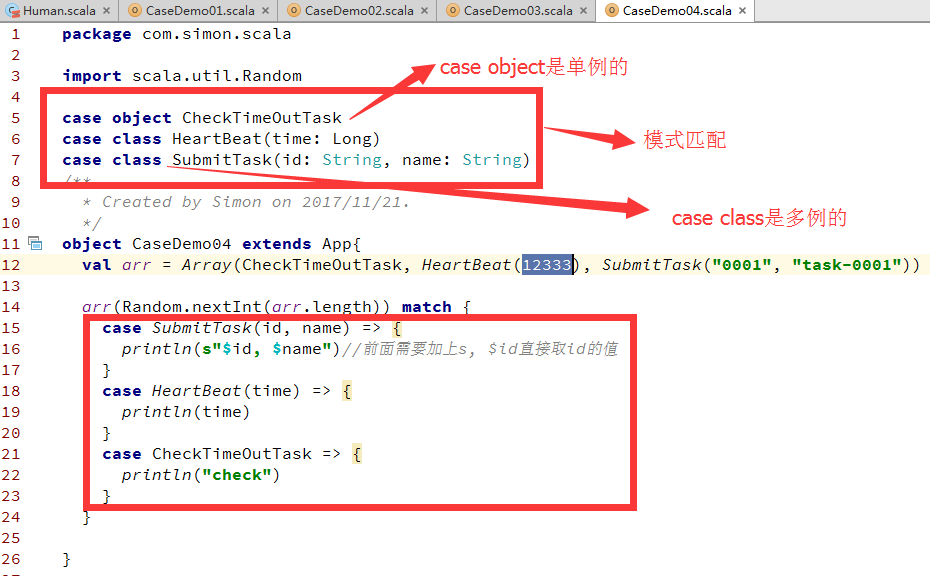Image resolution: width=930 pixels, height=576 pixels.
Task: Click the extends keyword on line 11
Action: tap(276, 244)
